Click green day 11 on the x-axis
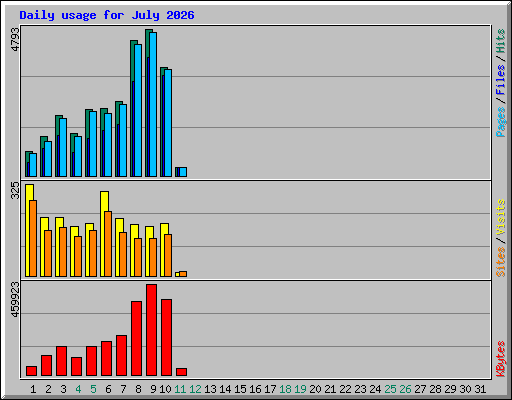Image resolution: width=512 pixels, height=400 pixels. pos(180,389)
